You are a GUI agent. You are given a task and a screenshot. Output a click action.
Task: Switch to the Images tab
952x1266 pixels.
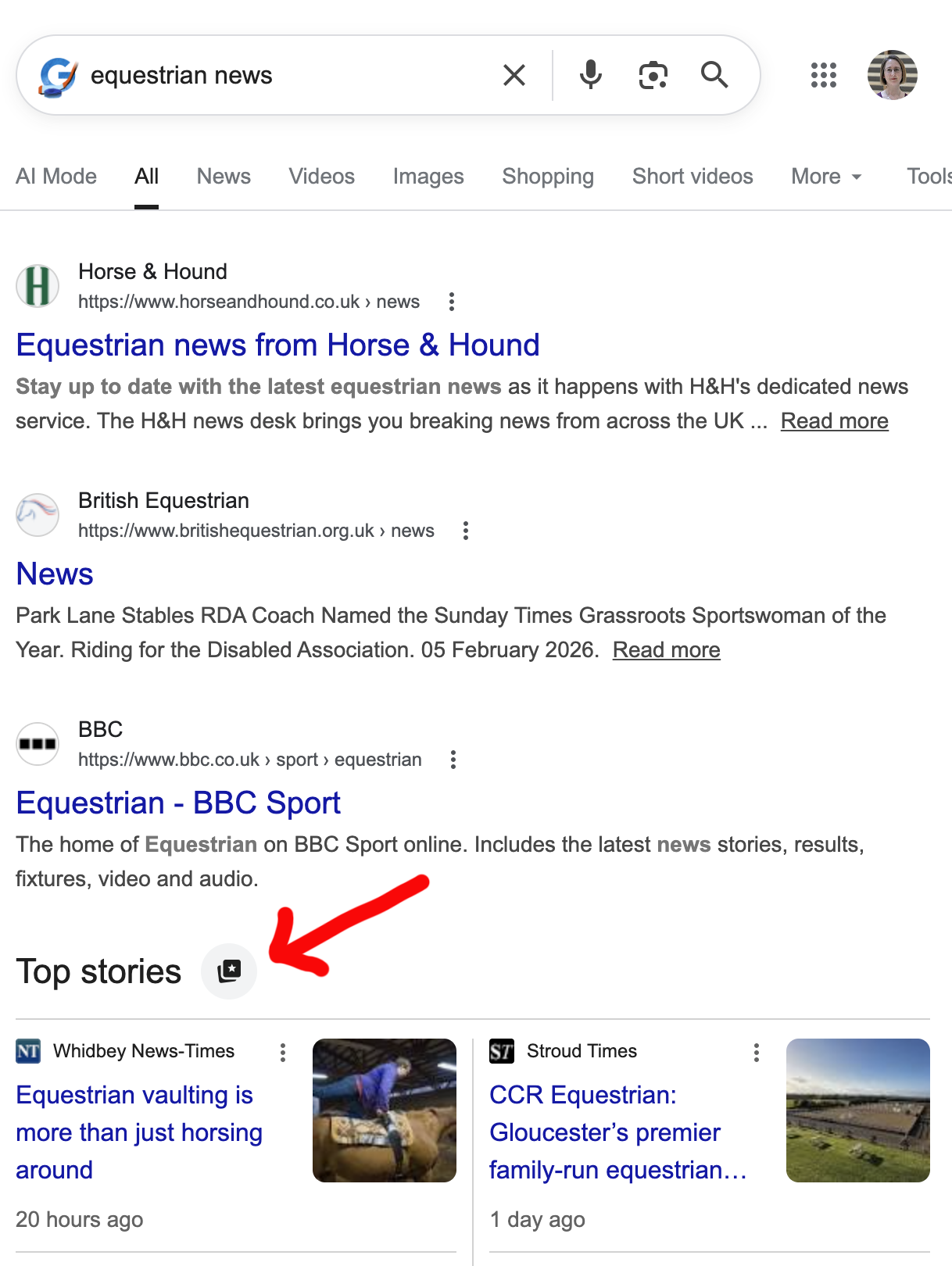click(x=428, y=177)
